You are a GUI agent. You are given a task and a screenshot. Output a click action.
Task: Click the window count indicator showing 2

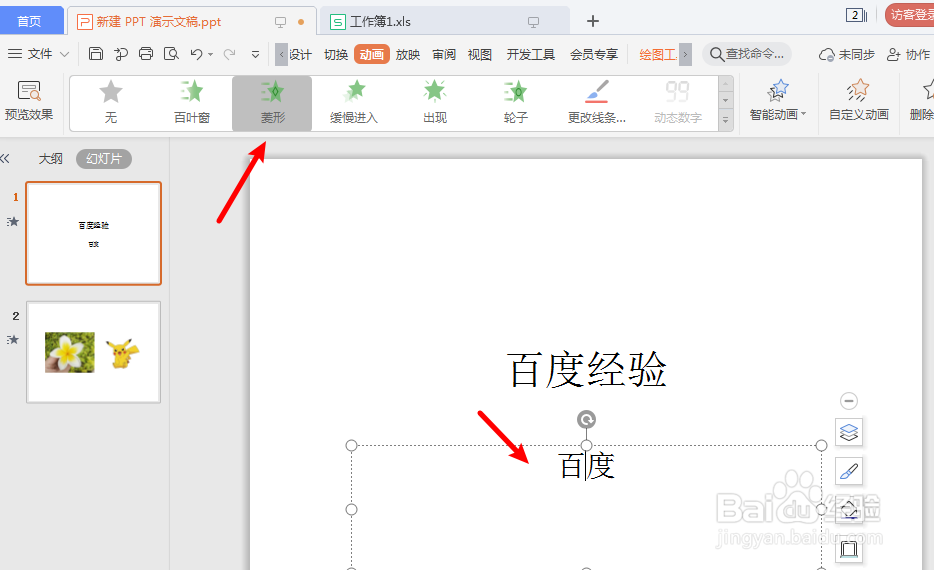(x=856, y=15)
